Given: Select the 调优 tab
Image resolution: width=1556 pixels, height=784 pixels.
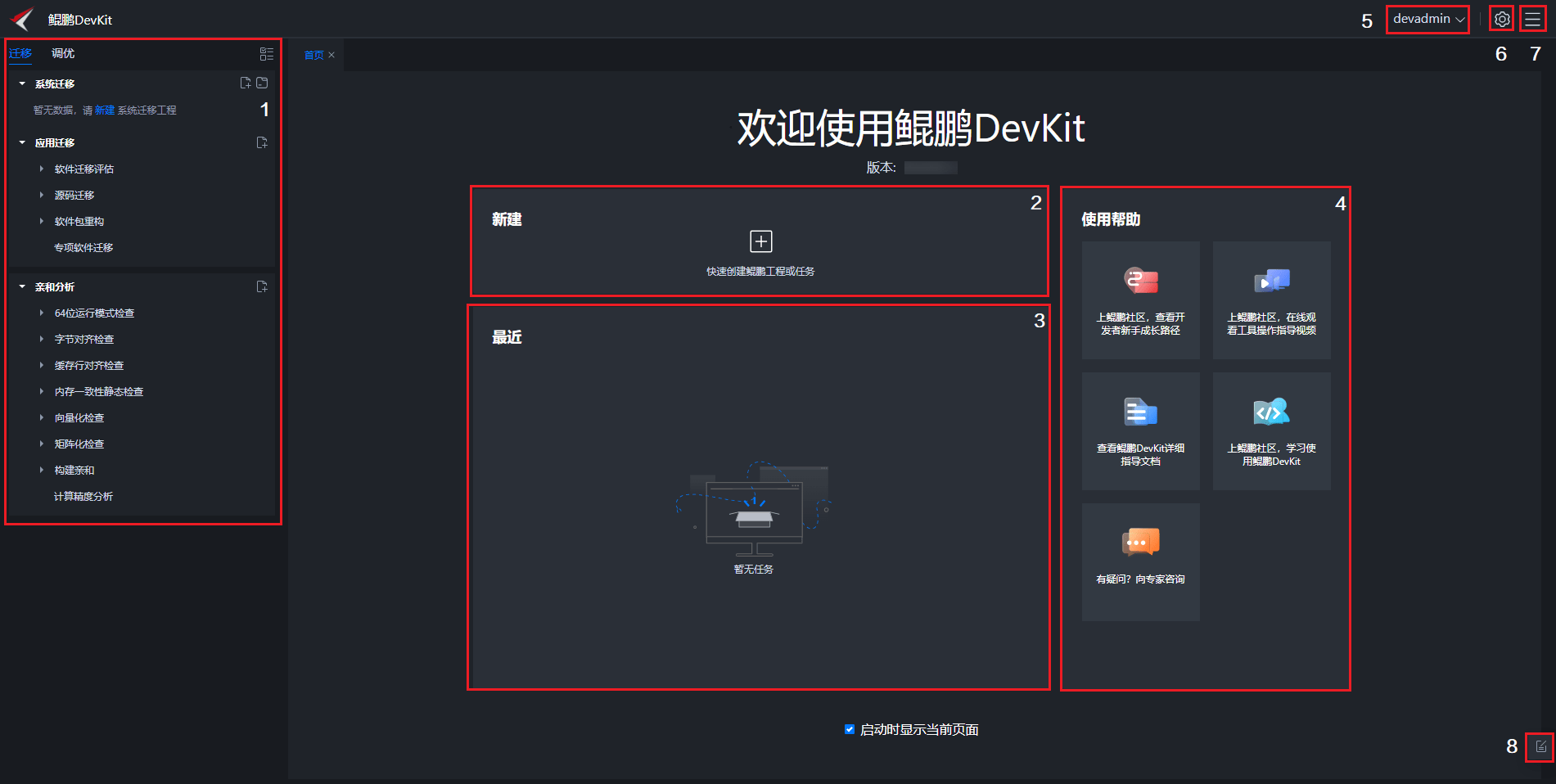Looking at the screenshot, I should (63, 53).
